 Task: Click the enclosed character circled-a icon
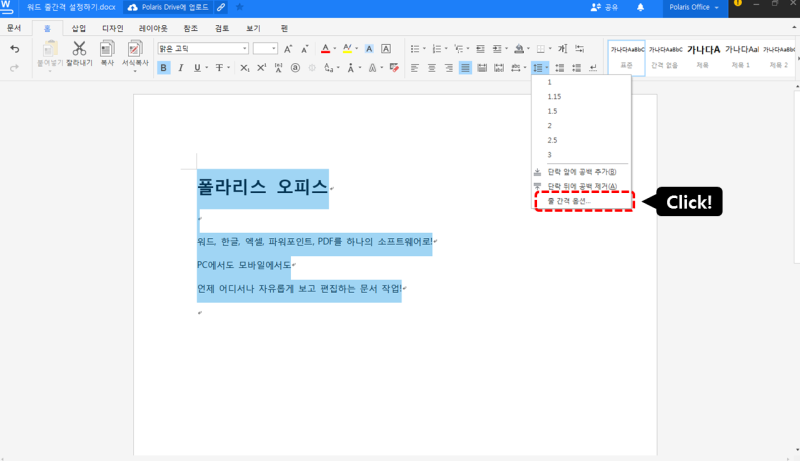295,68
